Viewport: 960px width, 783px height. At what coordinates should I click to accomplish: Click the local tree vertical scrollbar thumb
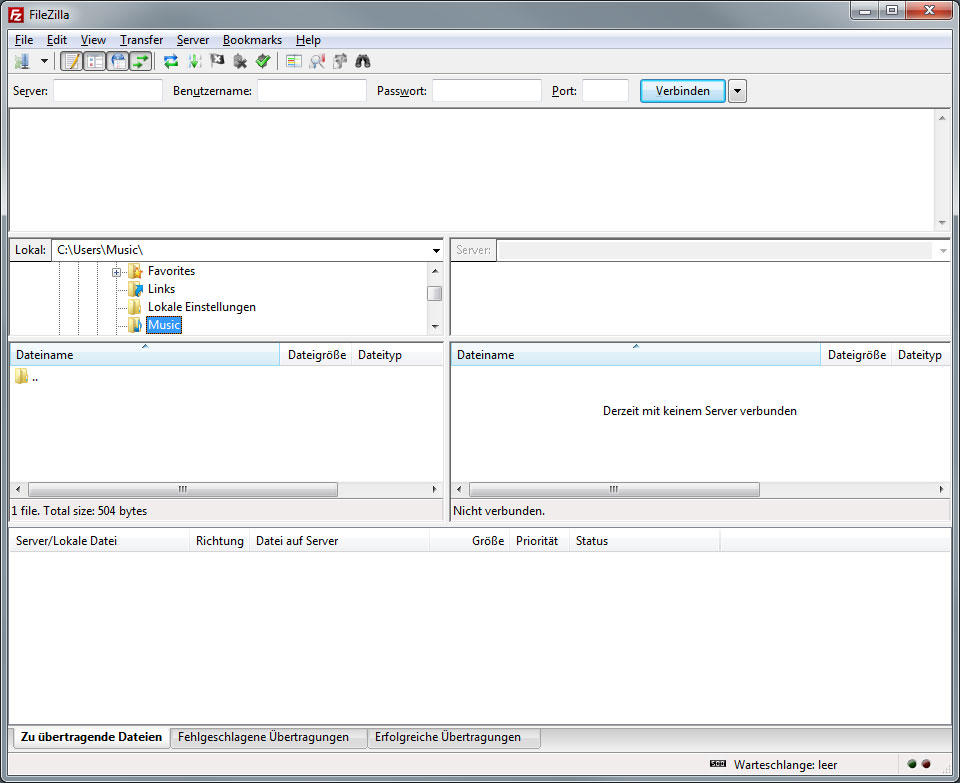tap(435, 293)
